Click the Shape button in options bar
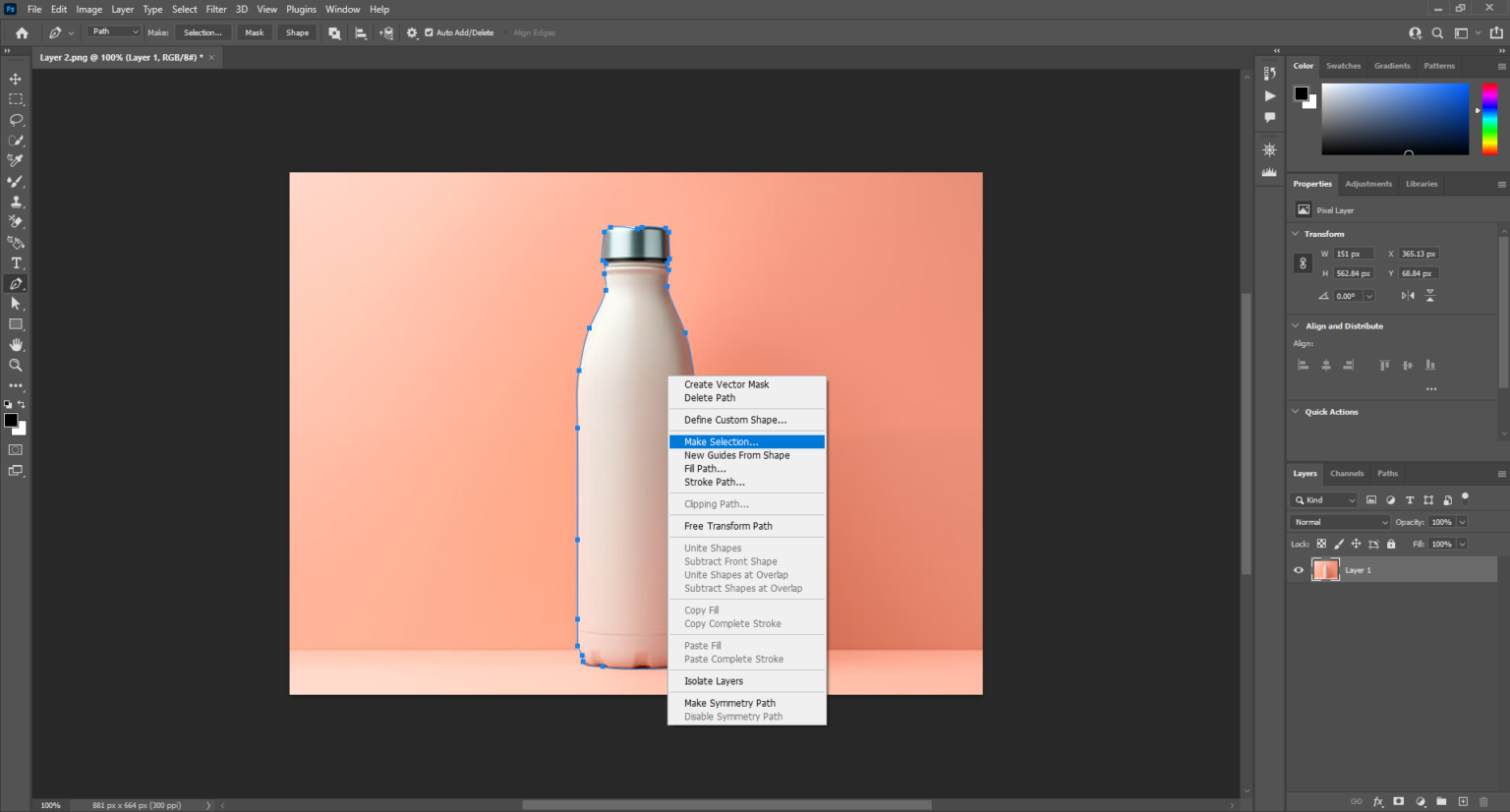The width and height of the screenshot is (1510, 812). tap(297, 32)
